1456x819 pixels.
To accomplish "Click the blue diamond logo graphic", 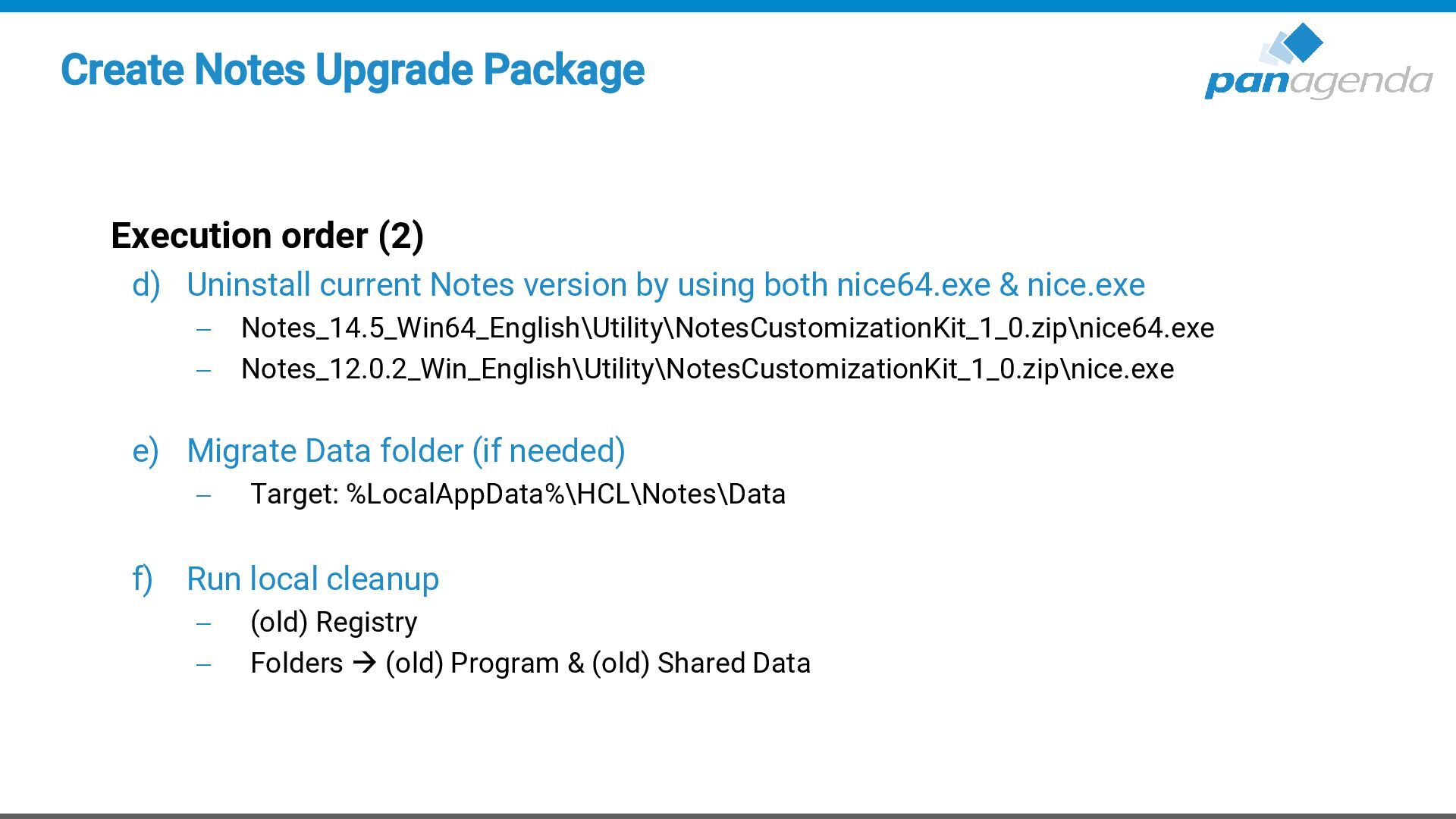I will pos(1303,42).
